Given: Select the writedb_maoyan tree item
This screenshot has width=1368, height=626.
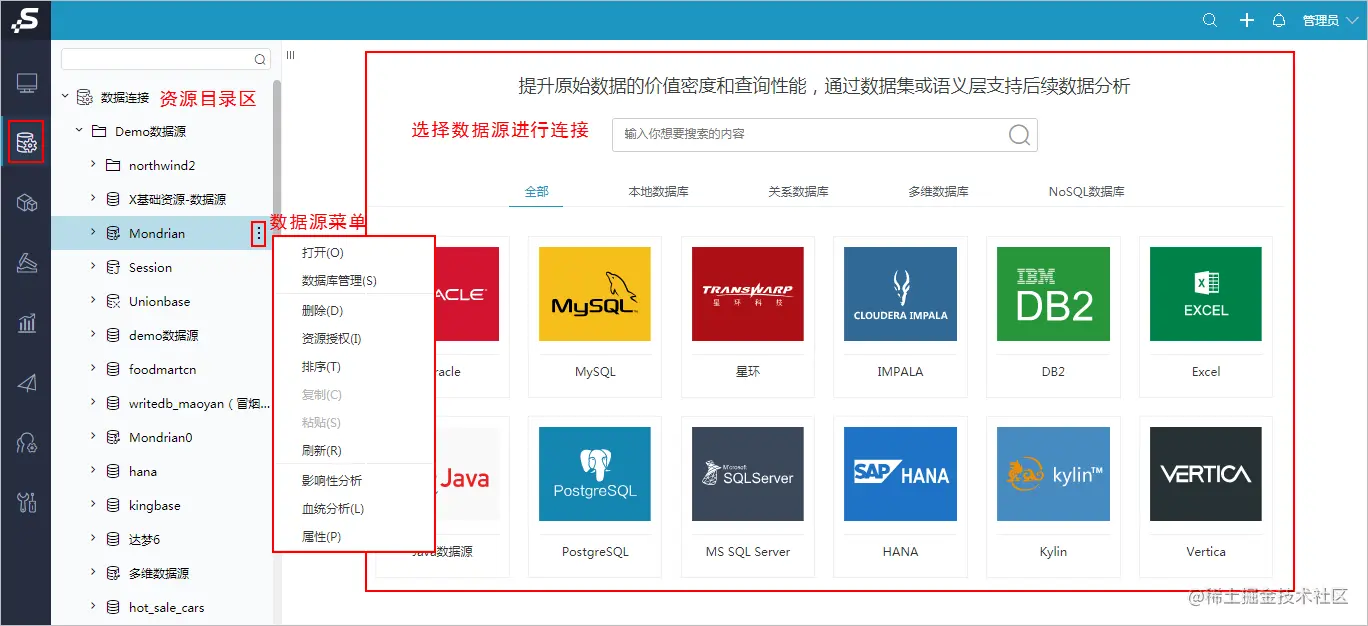Looking at the screenshot, I should (x=198, y=403).
